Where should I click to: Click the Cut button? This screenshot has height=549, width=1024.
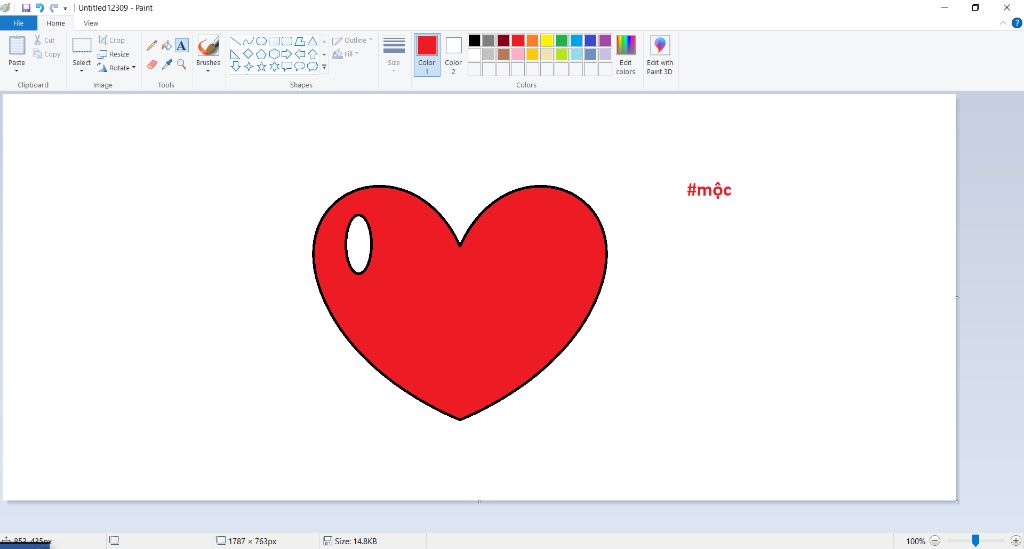44,40
